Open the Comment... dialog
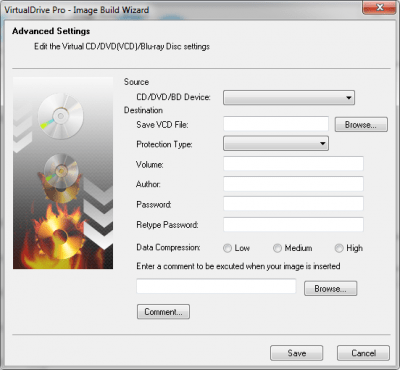The height and width of the screenshot is (370, 400). pyautogui.click(x=163, y=312)
